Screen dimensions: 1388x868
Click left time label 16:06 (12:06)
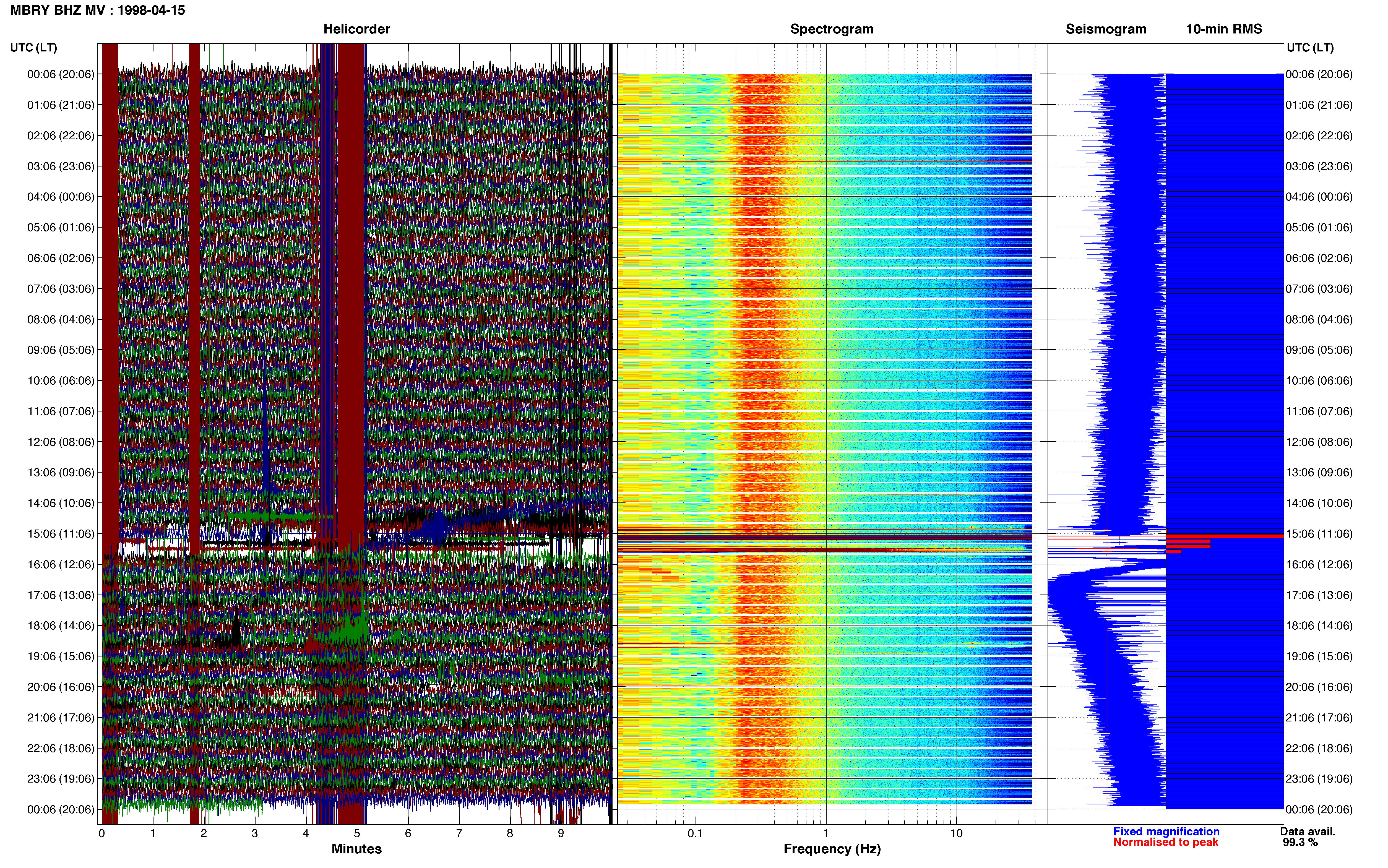tap(61, 564)
